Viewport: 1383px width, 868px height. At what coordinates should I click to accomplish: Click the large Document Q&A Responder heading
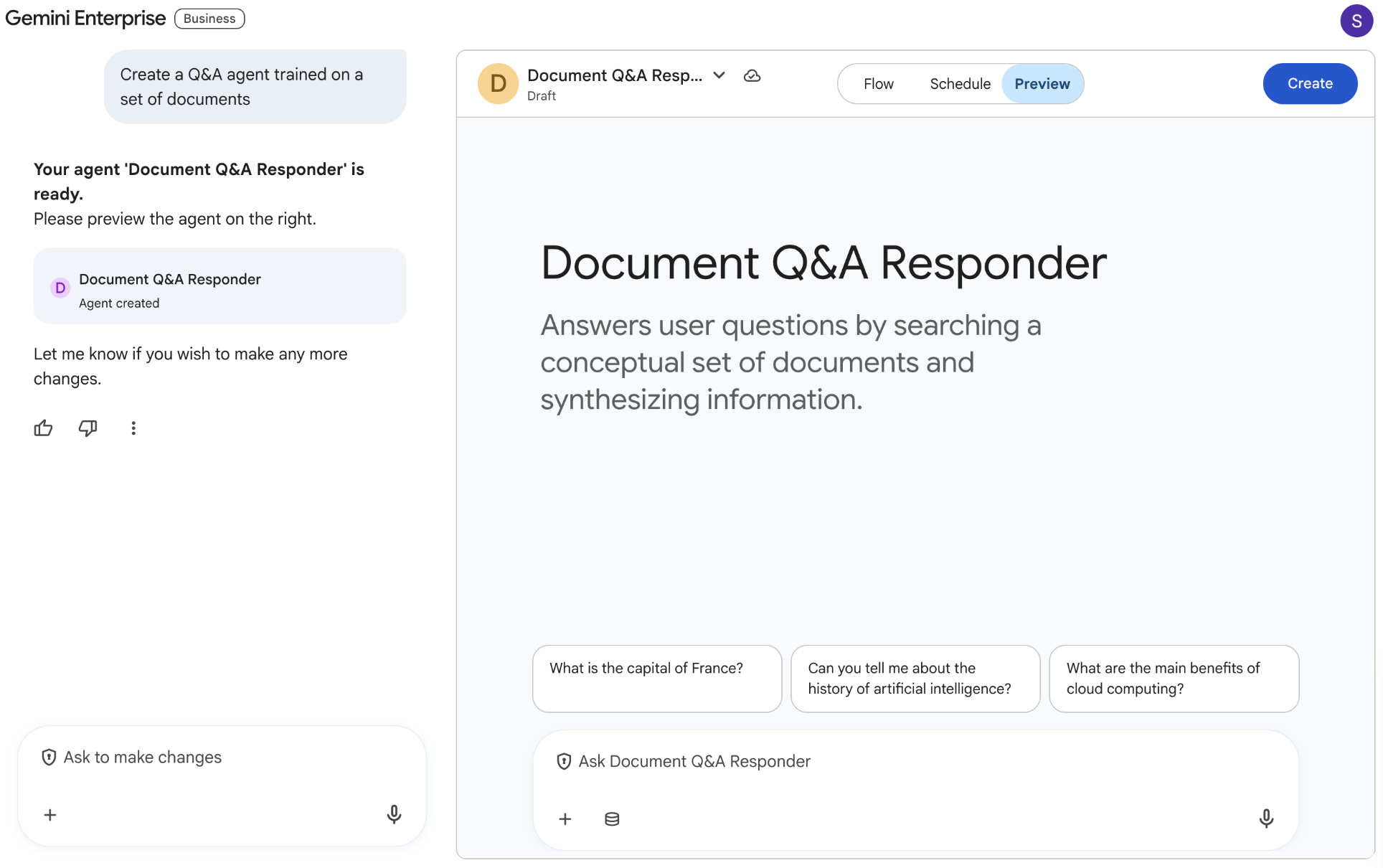pos(823,263)
